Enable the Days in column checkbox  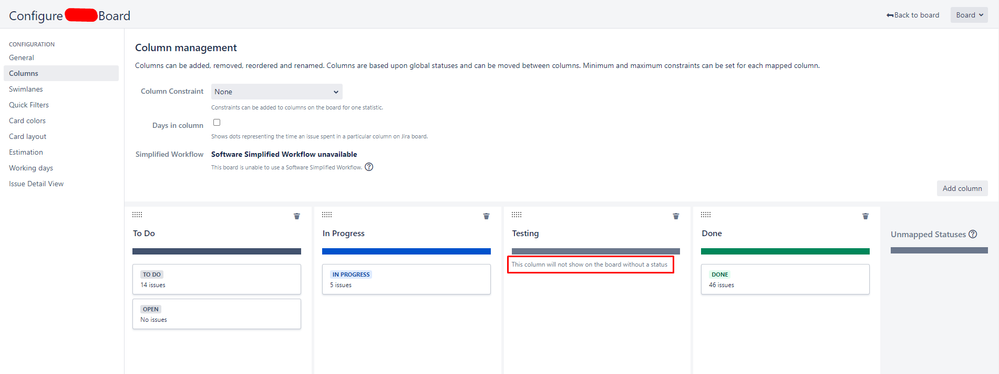(x=217, y=122)
